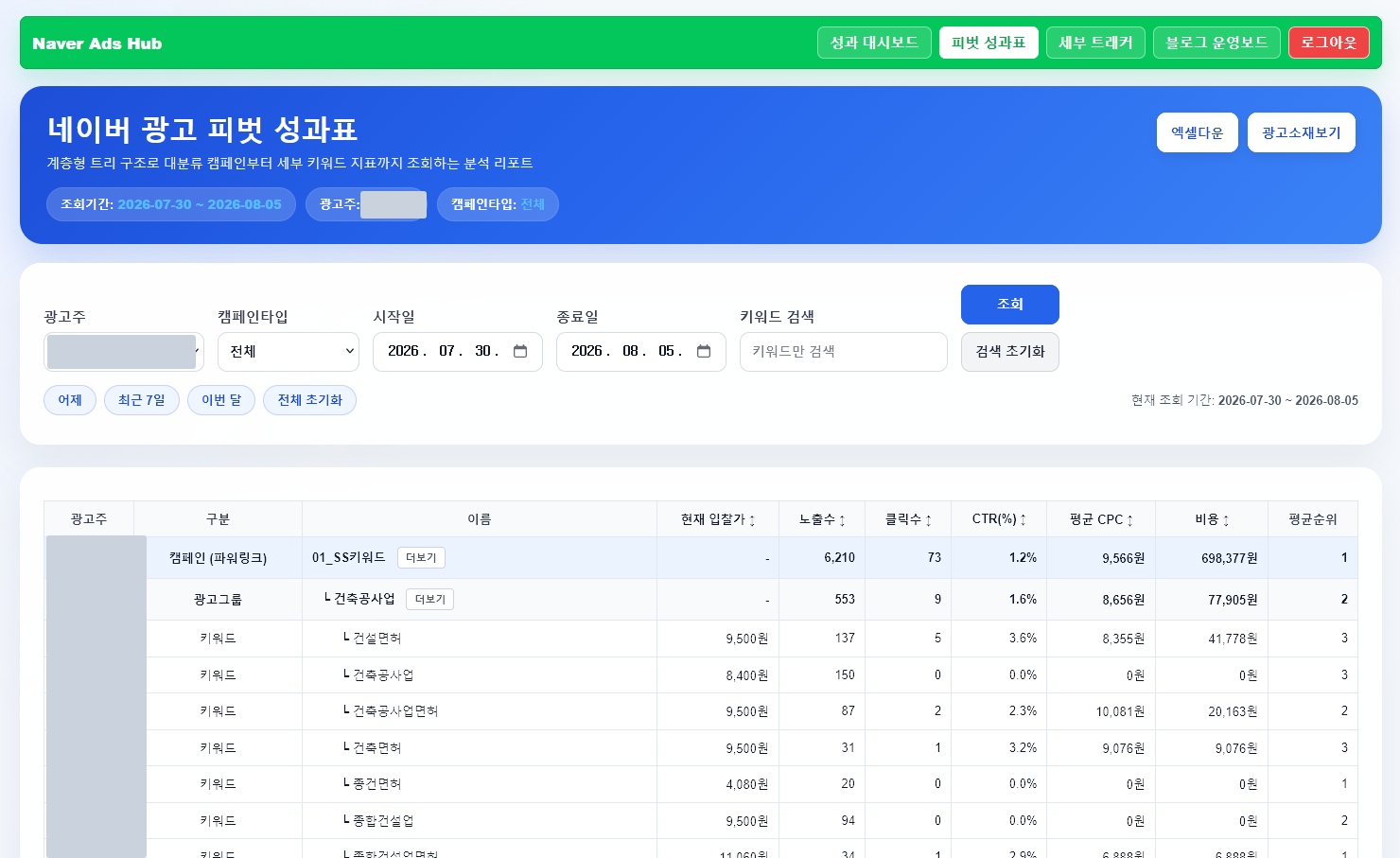Open 광고소재보기 button
The image size is (1400, 858).
click(1302, 132)
